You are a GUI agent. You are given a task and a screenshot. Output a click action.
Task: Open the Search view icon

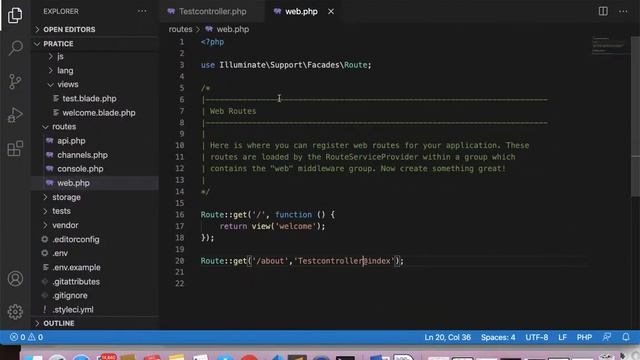15,48
